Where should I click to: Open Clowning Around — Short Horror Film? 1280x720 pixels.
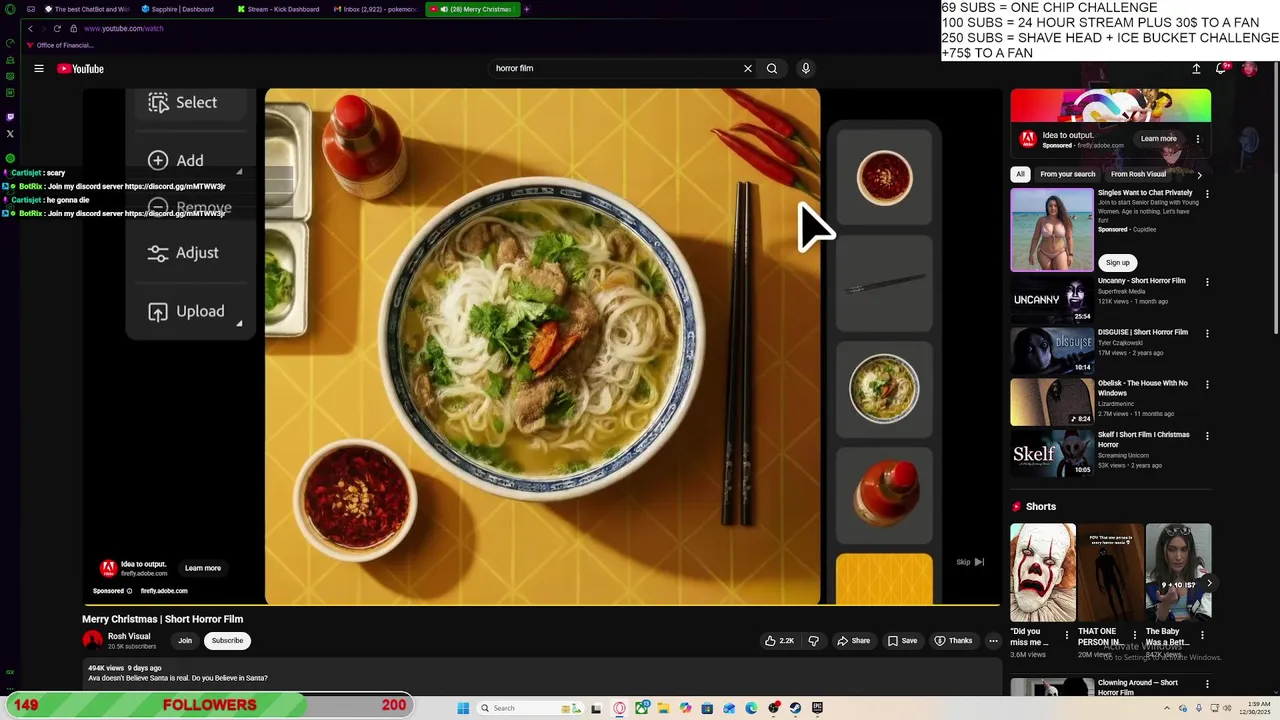tap(1052, 688)
